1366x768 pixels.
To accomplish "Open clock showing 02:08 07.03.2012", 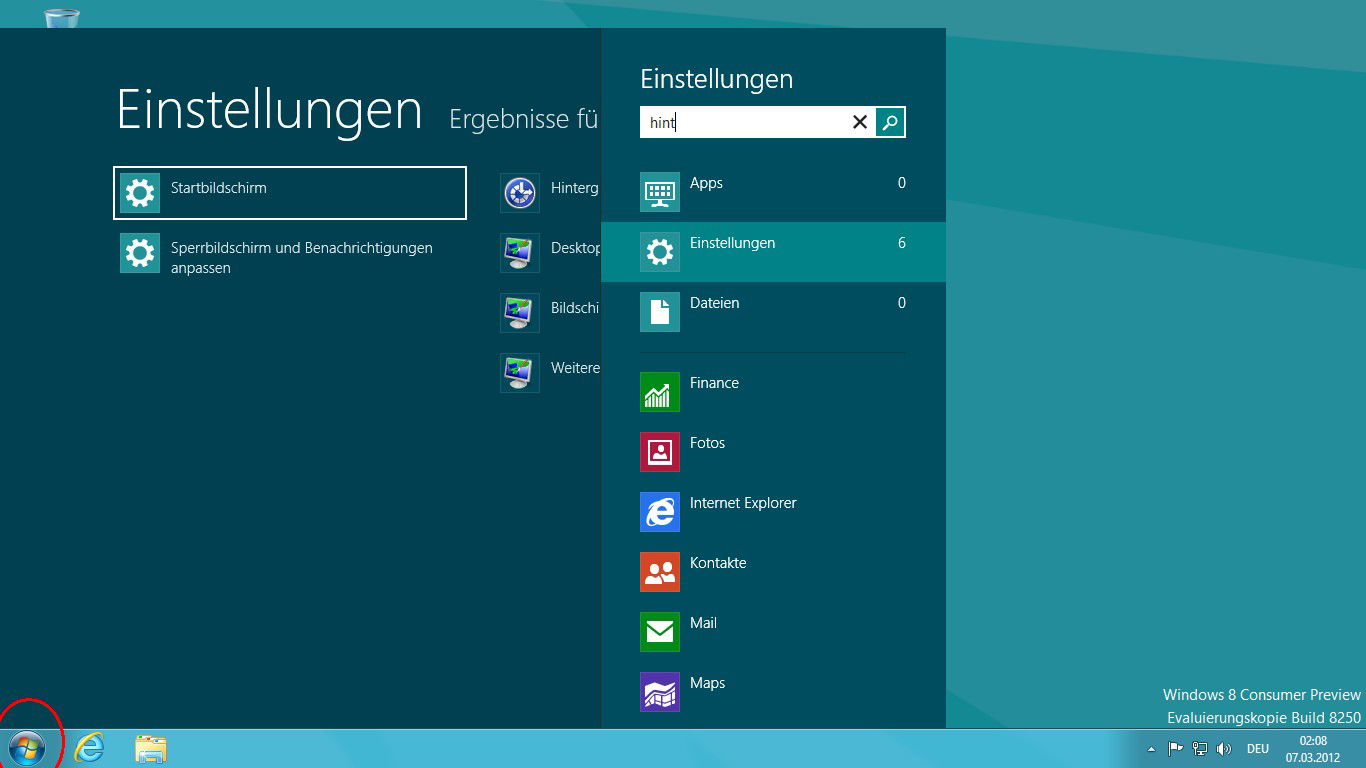I will tap(1313, 749).
